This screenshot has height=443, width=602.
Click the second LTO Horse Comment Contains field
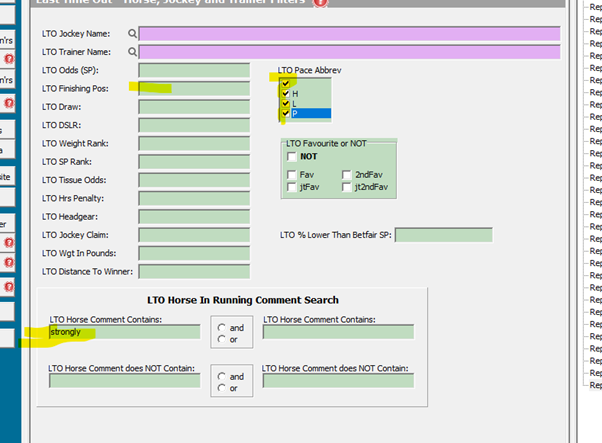tap(338, 332)
